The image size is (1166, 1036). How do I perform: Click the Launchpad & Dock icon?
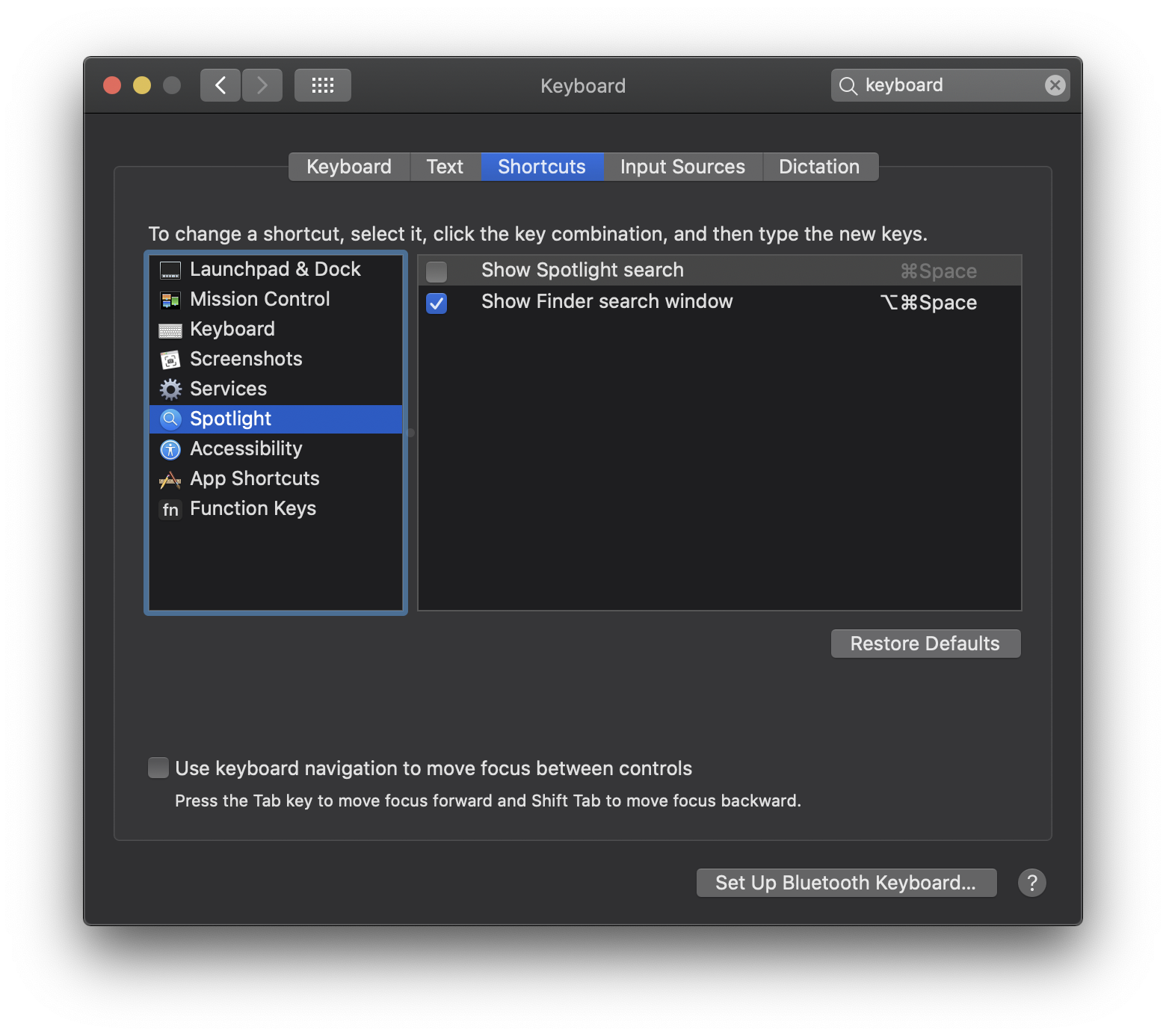(x=170, y=269)
